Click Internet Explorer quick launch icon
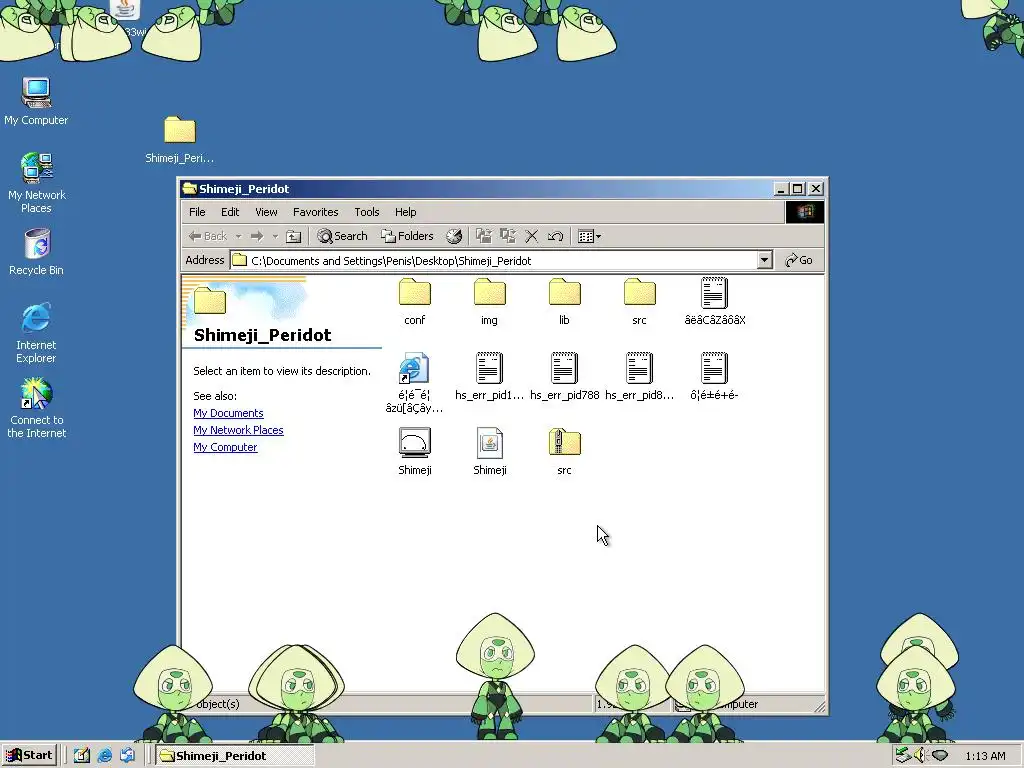1024x768 pixels. point(104,756)
